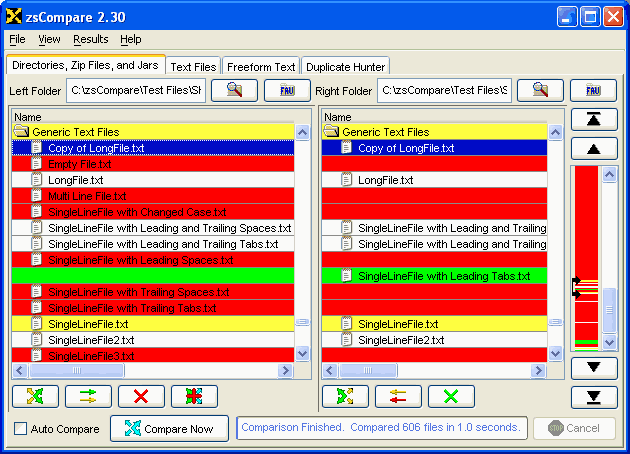Click the right folder FAV favorites button

pyautogui.click(x=593, y=90)
